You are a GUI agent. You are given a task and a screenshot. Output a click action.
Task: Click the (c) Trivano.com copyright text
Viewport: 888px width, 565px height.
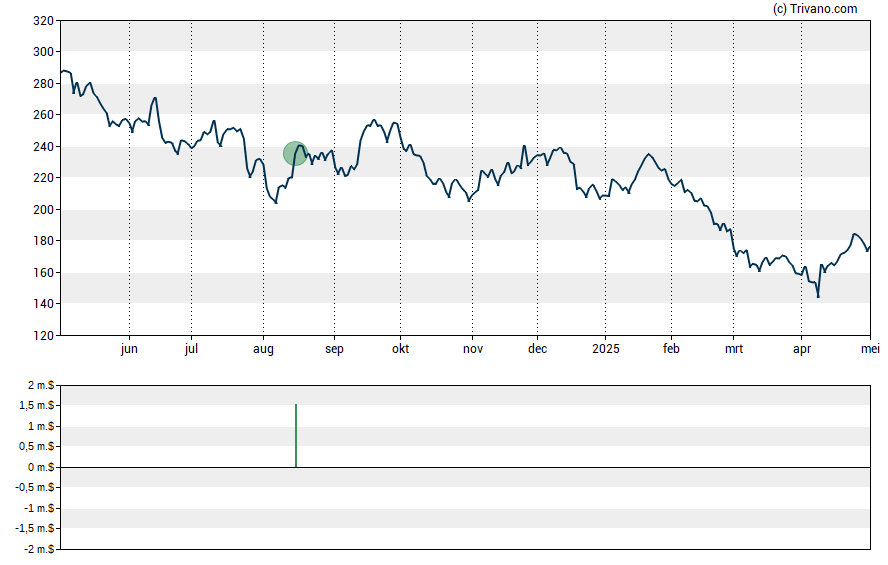(x=815, y=8)
